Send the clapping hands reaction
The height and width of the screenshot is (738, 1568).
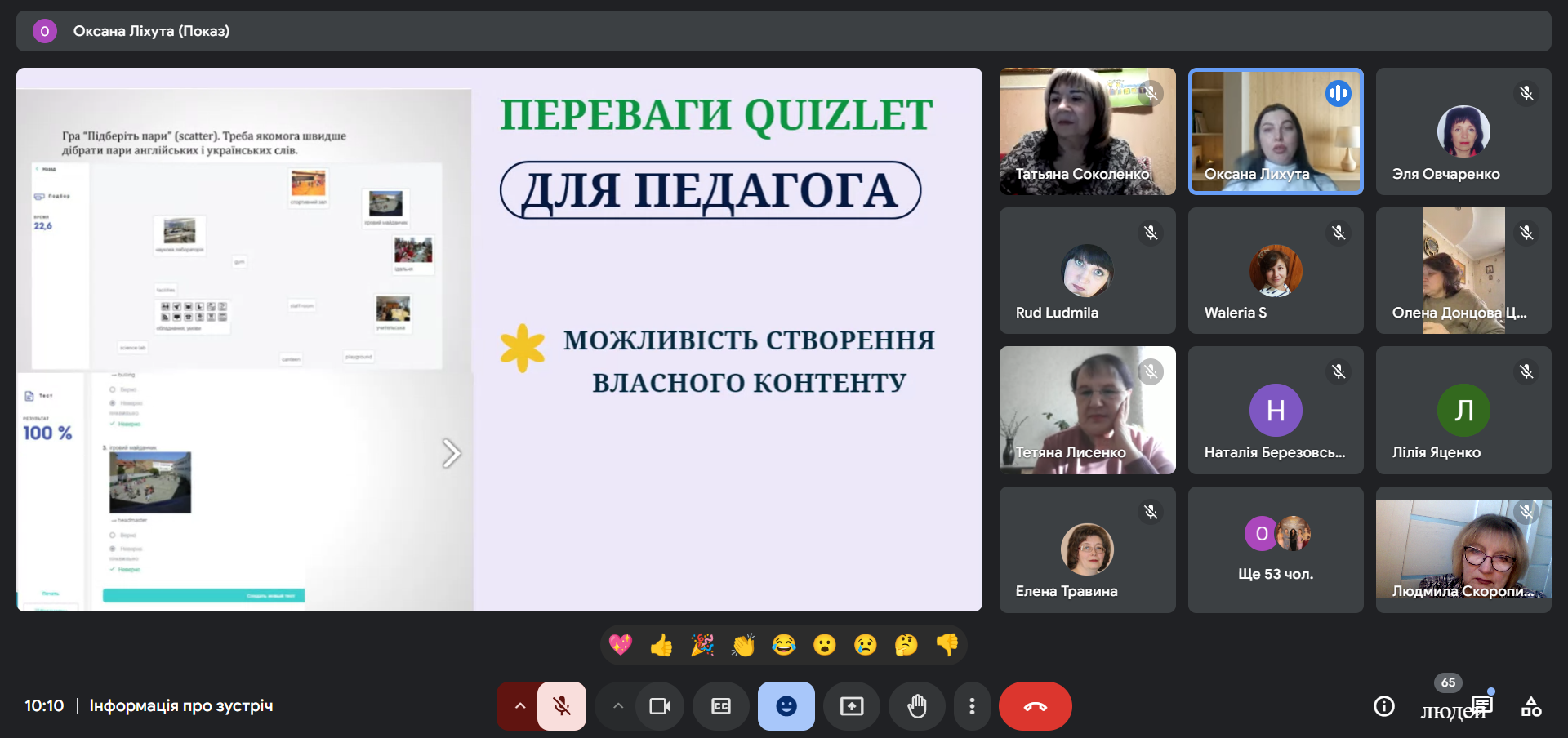(743, 645)
